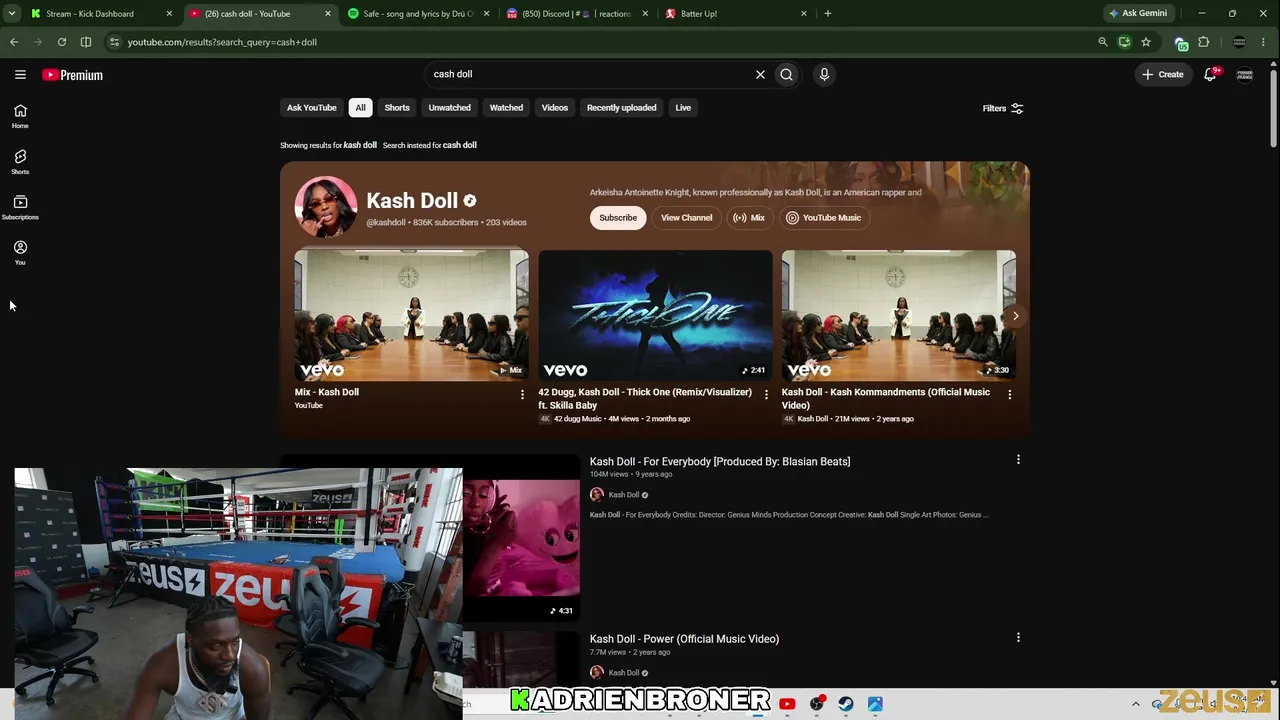Open YouTube notifications bell
Viewport: 1280px width, 720px height.
pos(1210,74)
